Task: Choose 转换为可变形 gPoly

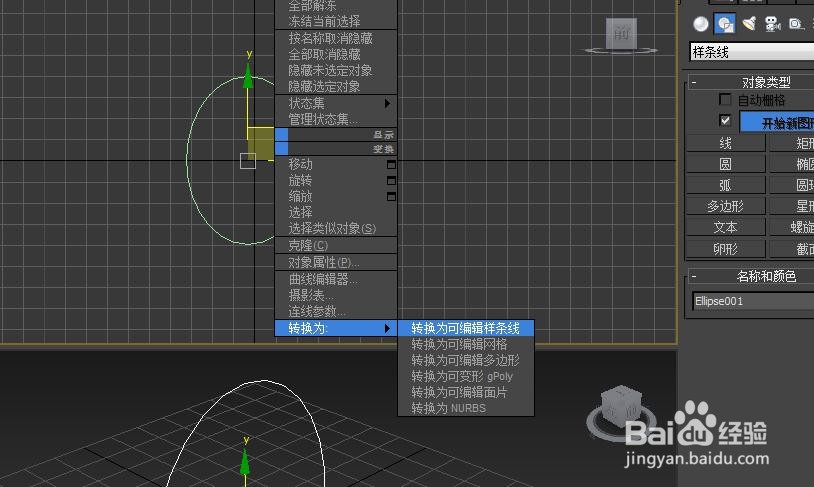Action: 466,376
